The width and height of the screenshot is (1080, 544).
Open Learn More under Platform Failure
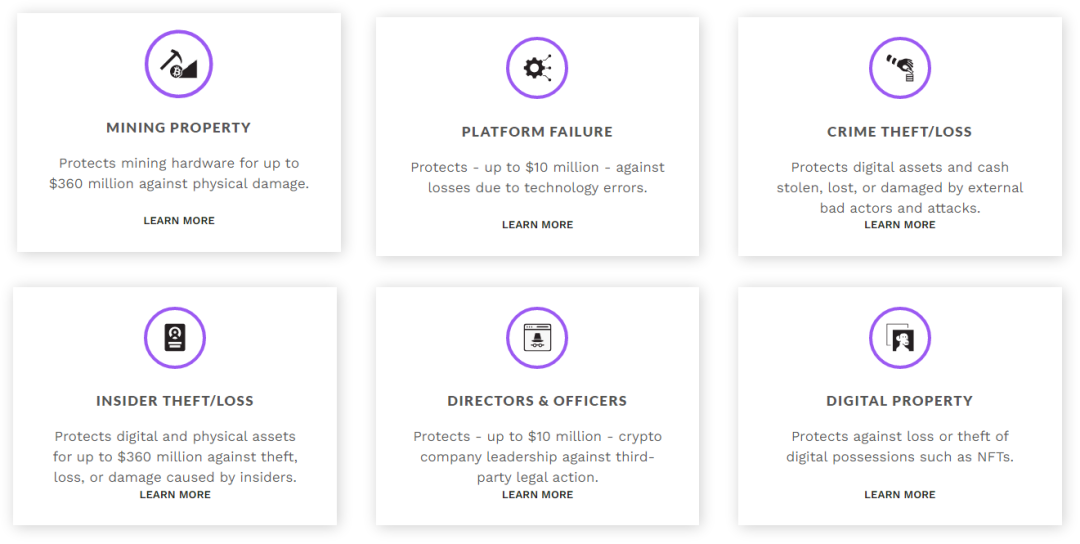537,225
